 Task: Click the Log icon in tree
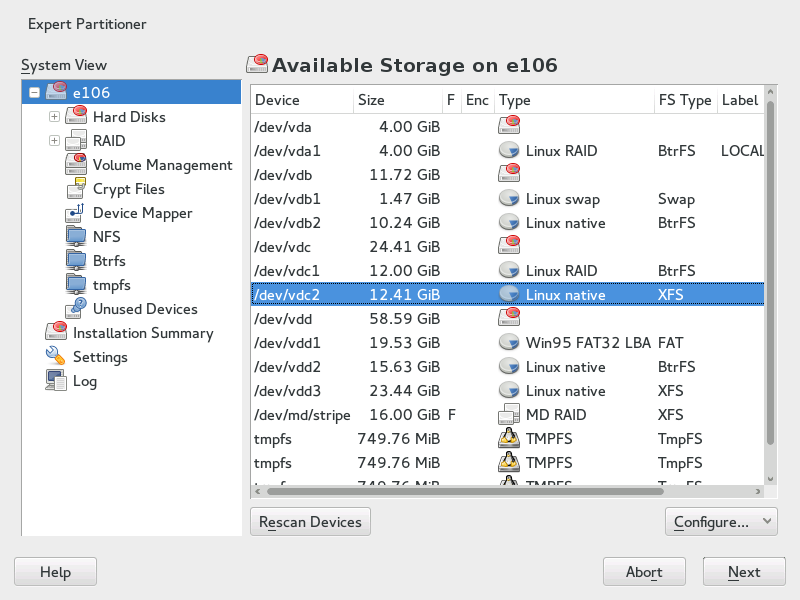[x=56, y=381]
